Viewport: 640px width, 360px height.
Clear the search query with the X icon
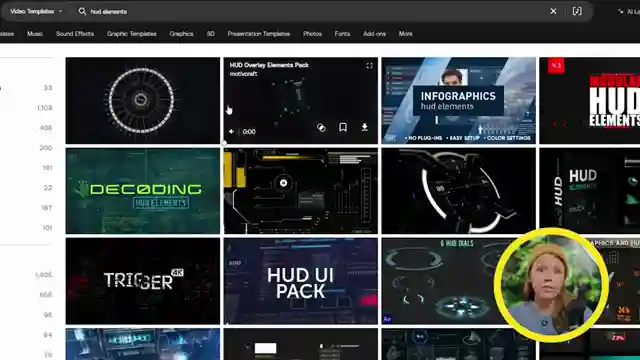553,11
